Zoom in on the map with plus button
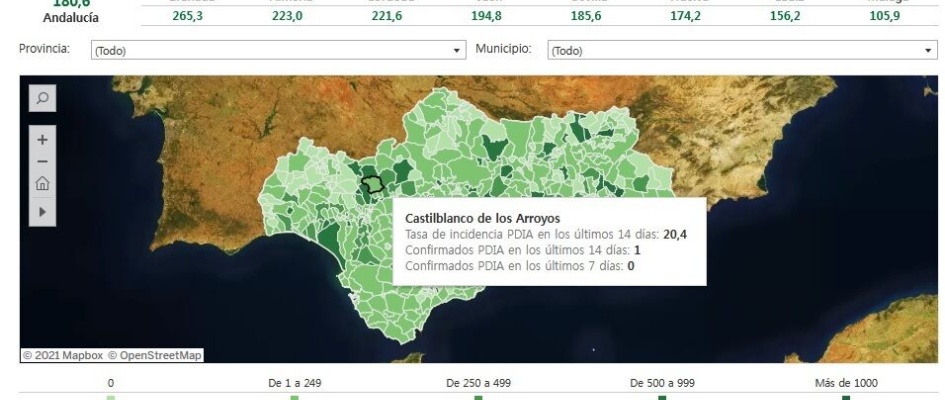This screenshot has height=400, width=945. point(41,140)
